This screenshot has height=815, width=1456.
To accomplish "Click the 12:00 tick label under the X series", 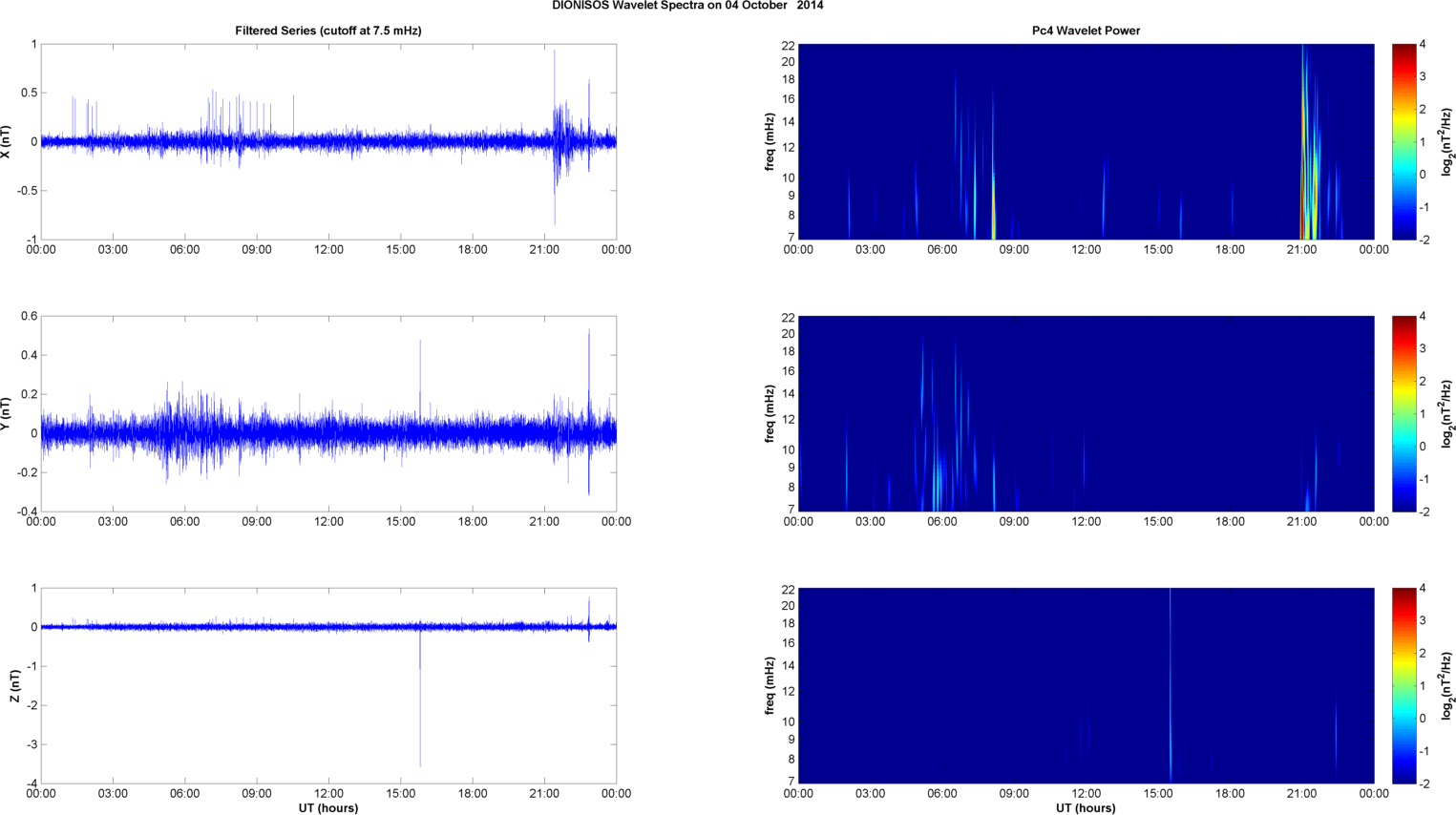I will [328, 250].
